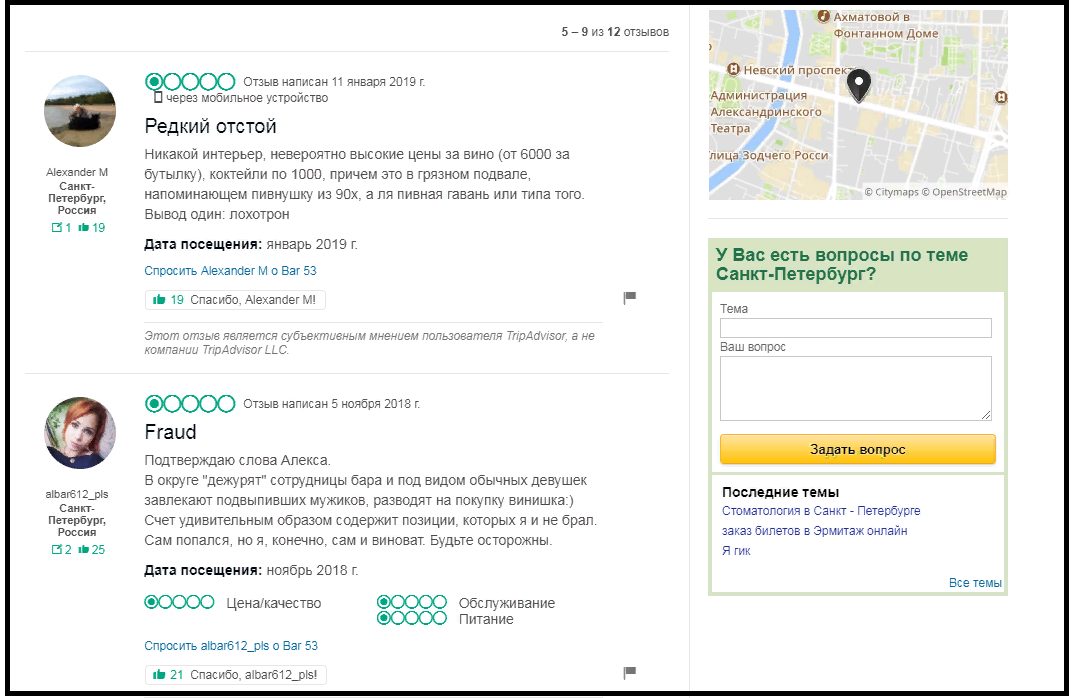
Task: Click the Ахматовой museum marker on map
Action: tap(824, 16)
